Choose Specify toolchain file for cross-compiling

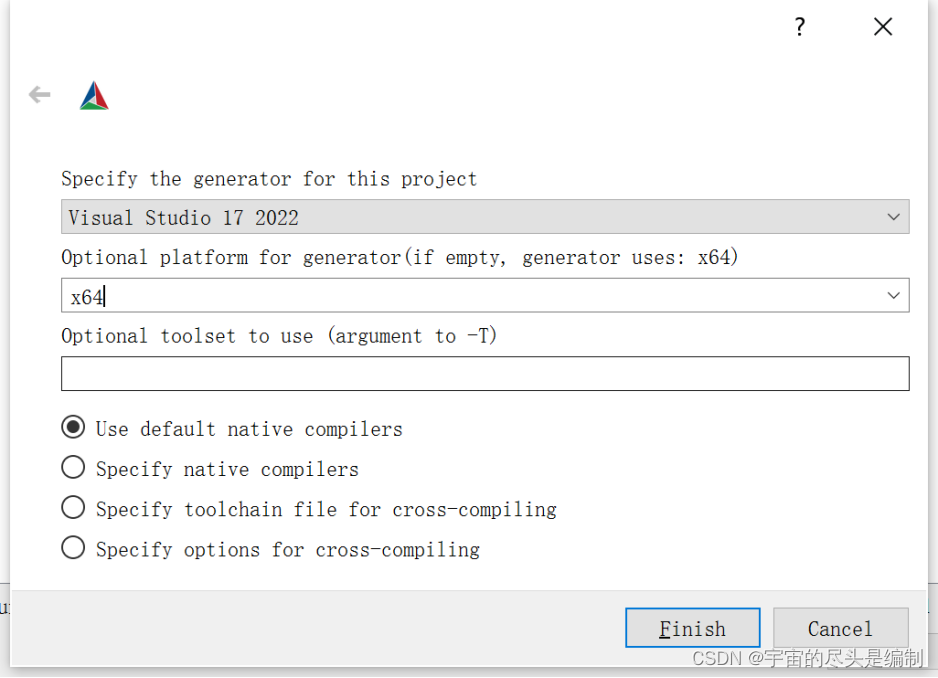click(73, 507)
